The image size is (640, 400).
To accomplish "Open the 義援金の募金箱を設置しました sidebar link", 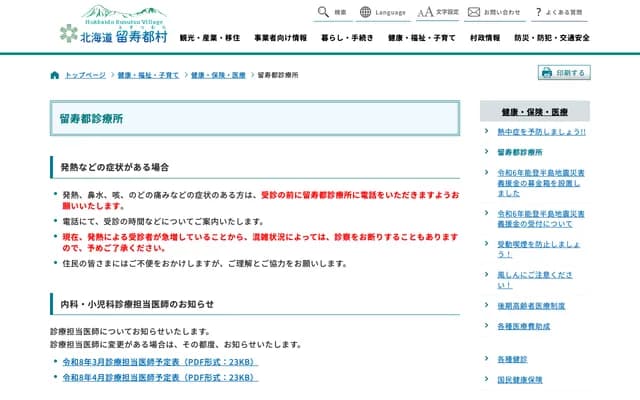I will 541,183.
